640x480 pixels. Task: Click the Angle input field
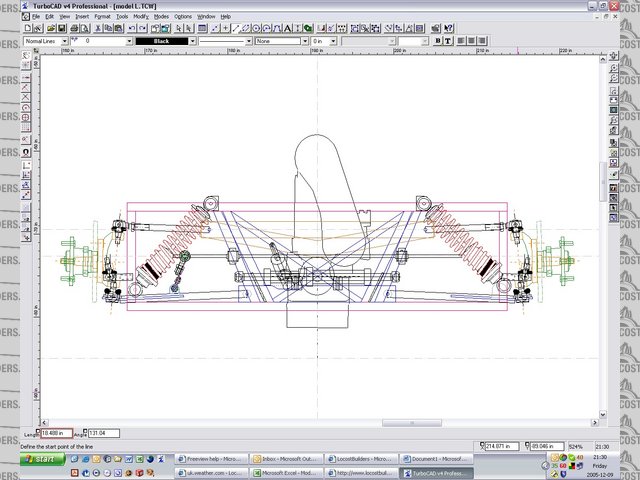click(104, 433)
